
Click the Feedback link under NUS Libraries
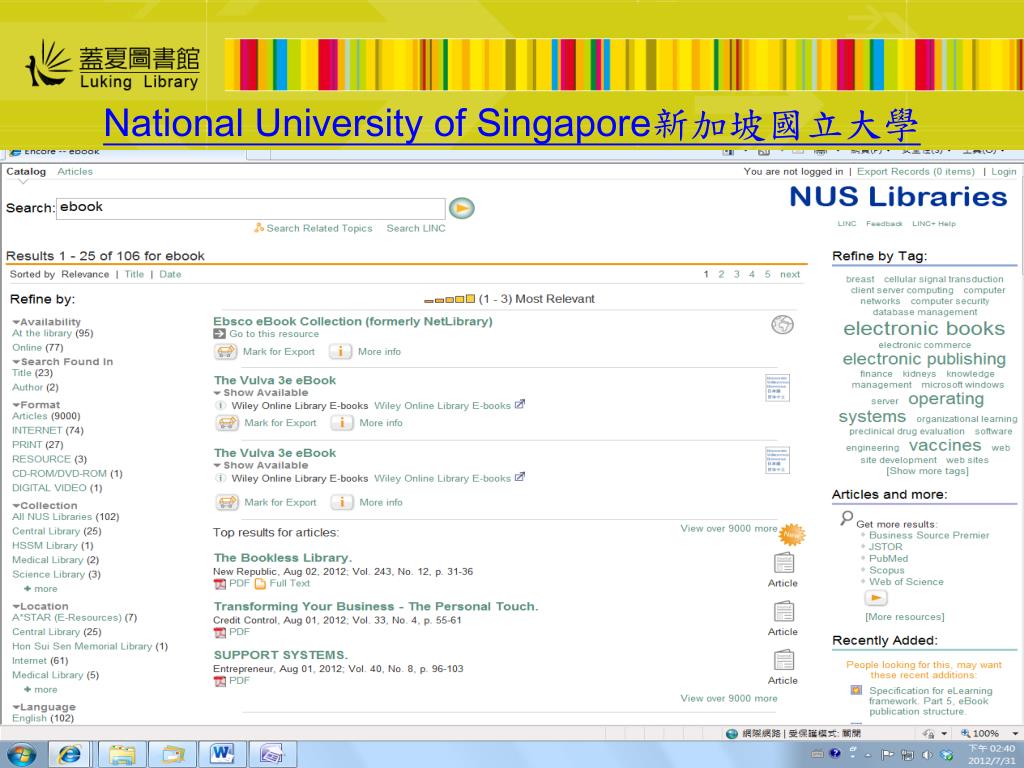pos(884,223)
